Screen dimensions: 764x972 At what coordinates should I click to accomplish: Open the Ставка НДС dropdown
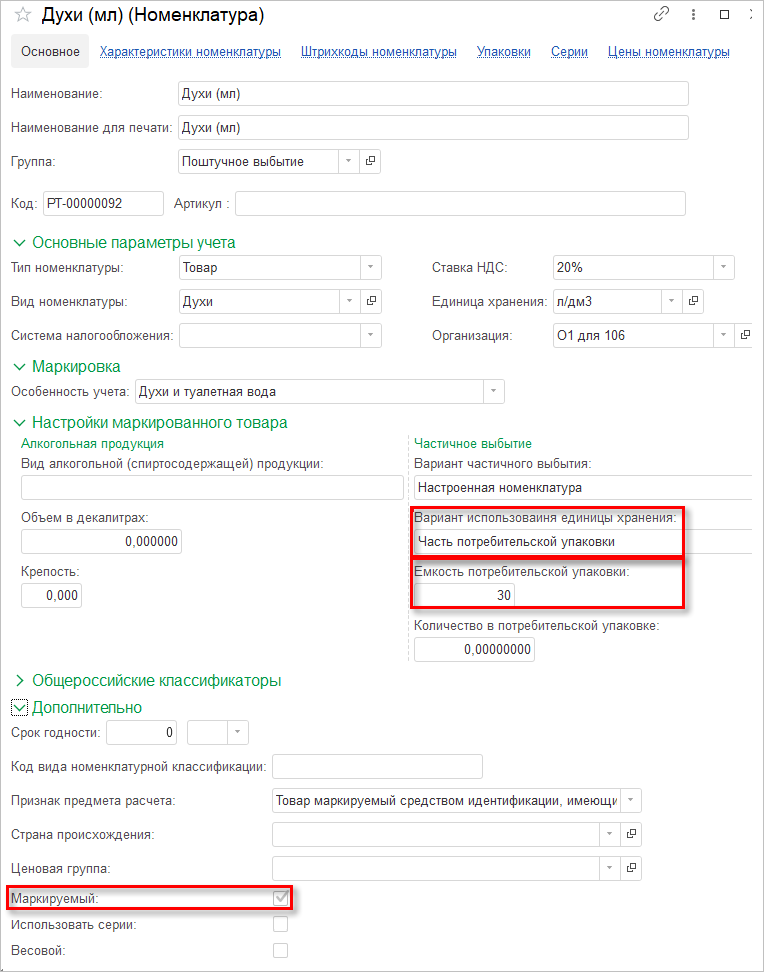[723, 267]
